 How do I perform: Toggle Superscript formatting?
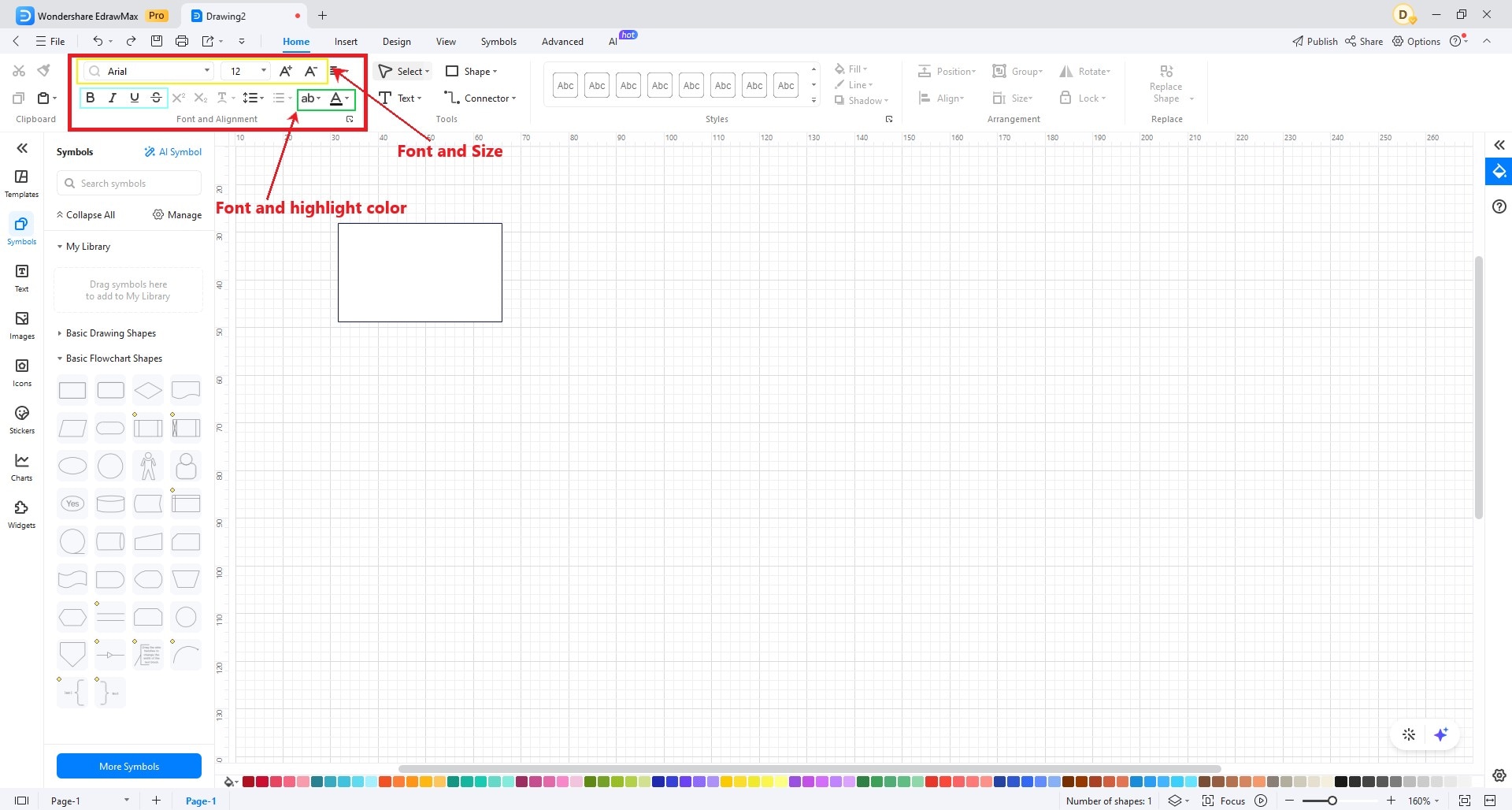(x=179, y=98)
